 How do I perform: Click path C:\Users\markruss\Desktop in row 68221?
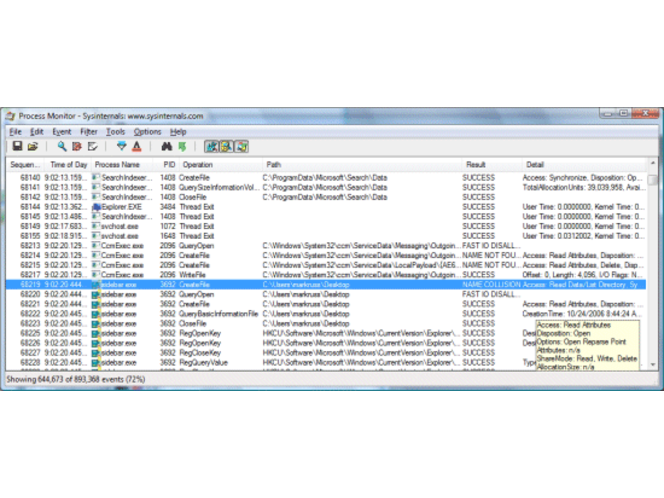coord(306,304)
